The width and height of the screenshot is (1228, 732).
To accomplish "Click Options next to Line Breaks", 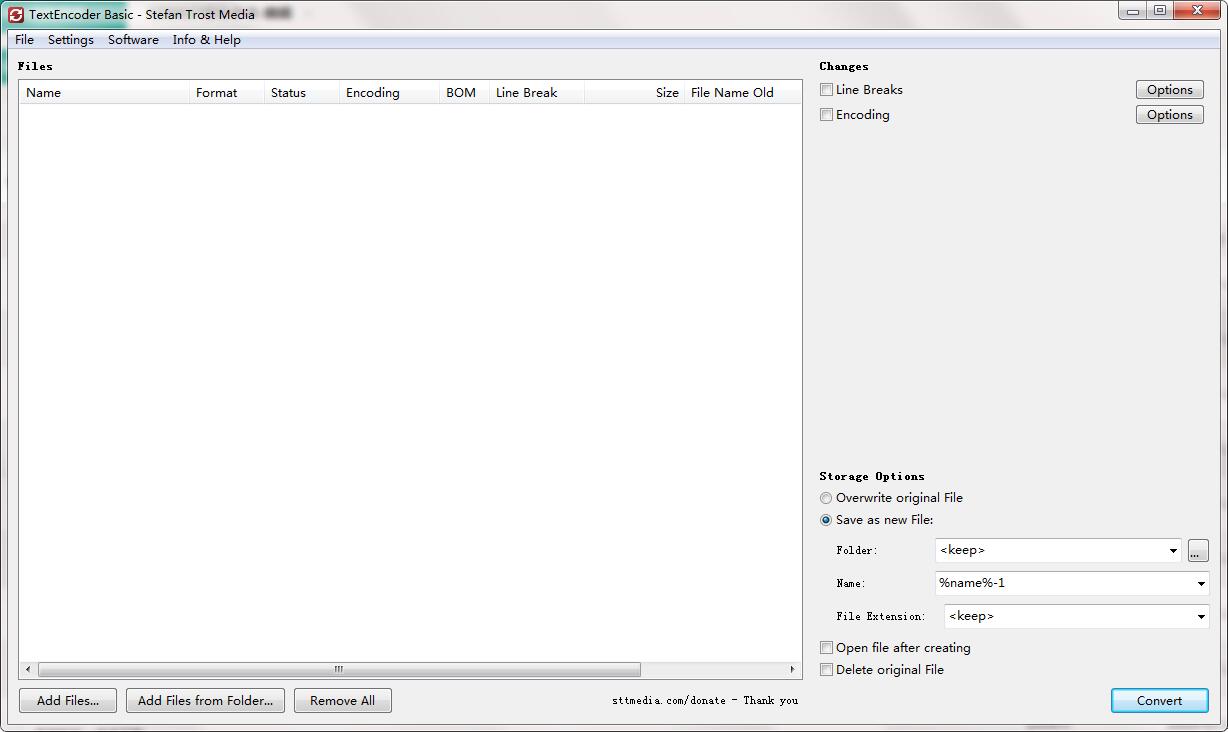I will 1169,89.
